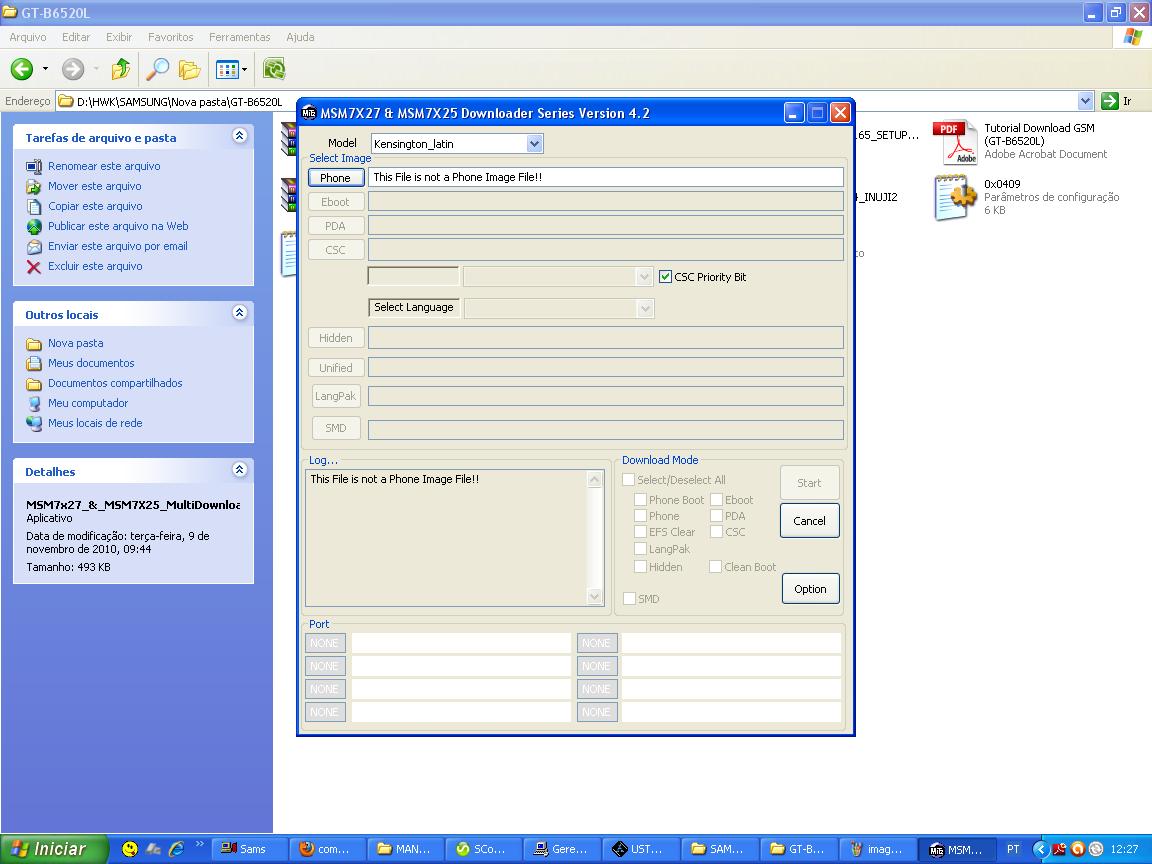Open the Favoritos menu
The height and width of the screenshot is (864, 1152).
tap(170, 37)
